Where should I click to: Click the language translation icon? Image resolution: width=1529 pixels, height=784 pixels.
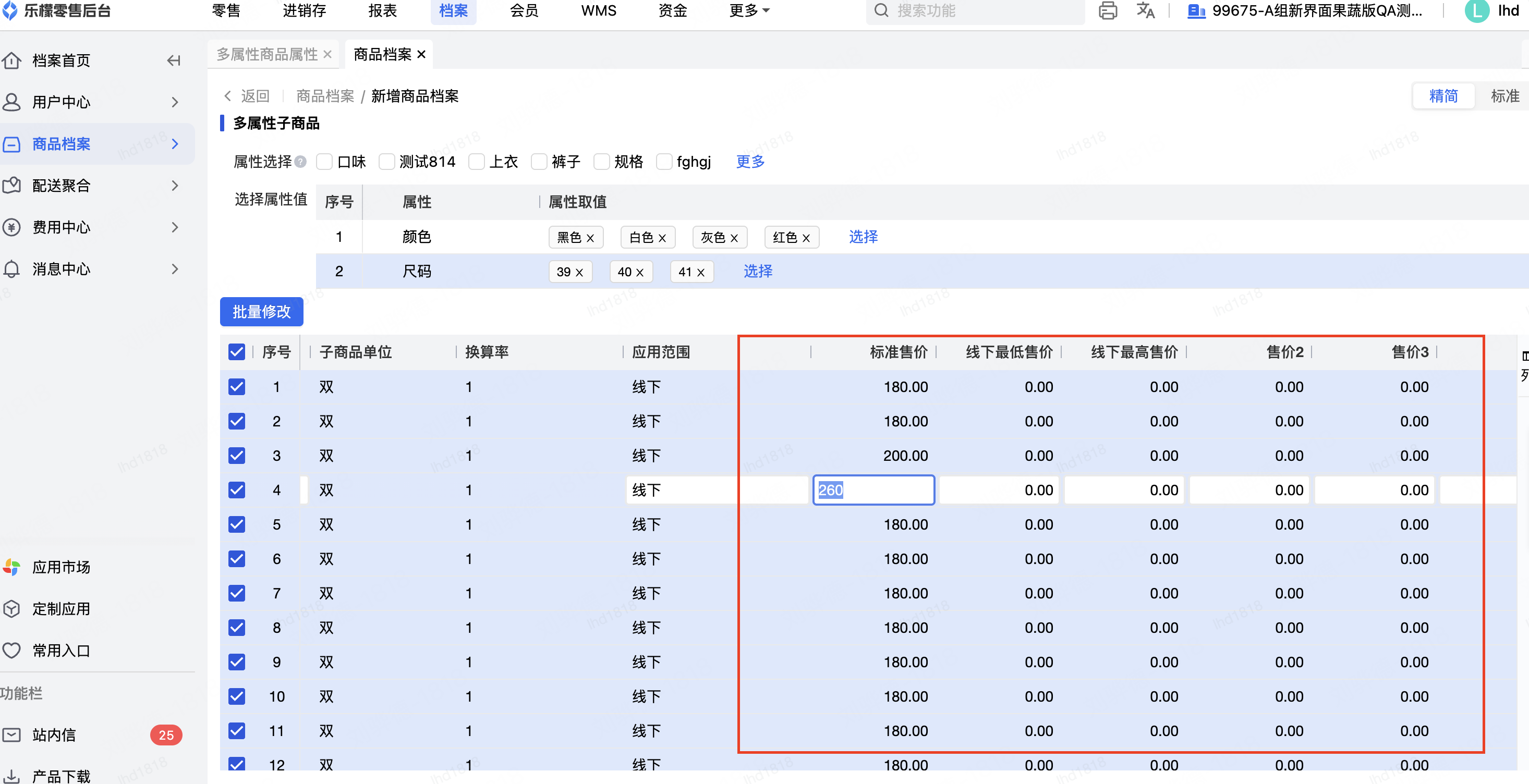tap(1145, 10)
